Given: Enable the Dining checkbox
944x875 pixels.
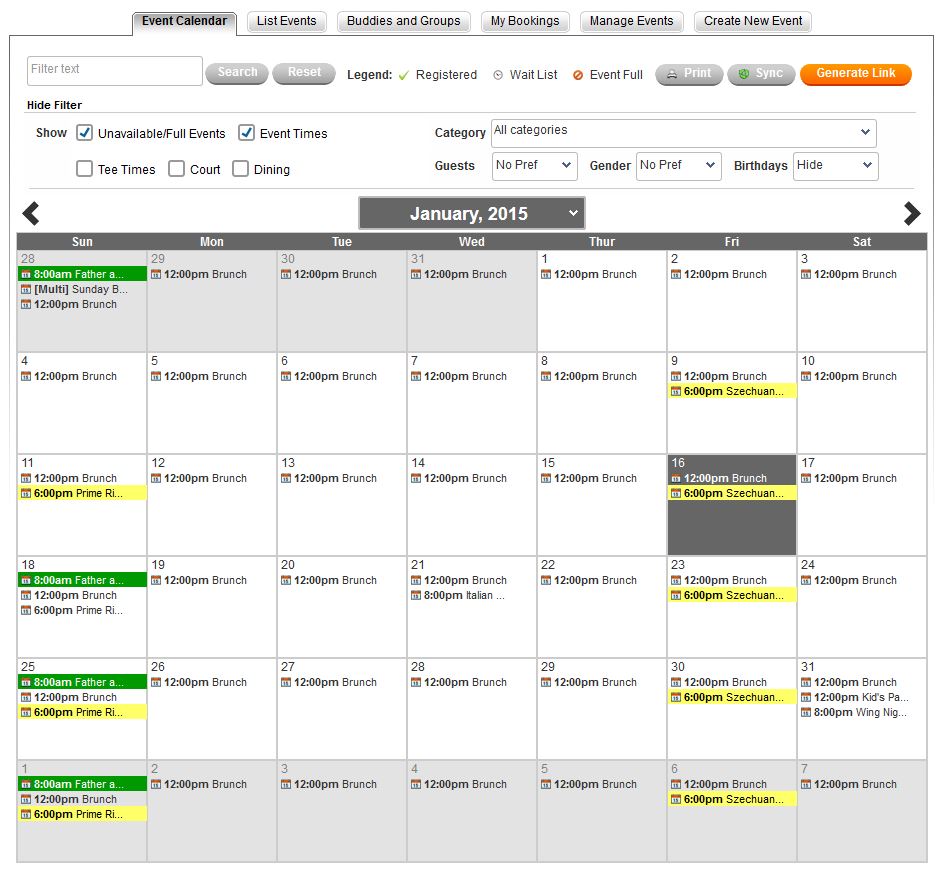Looking at the screenshot, I should (240, 169).
